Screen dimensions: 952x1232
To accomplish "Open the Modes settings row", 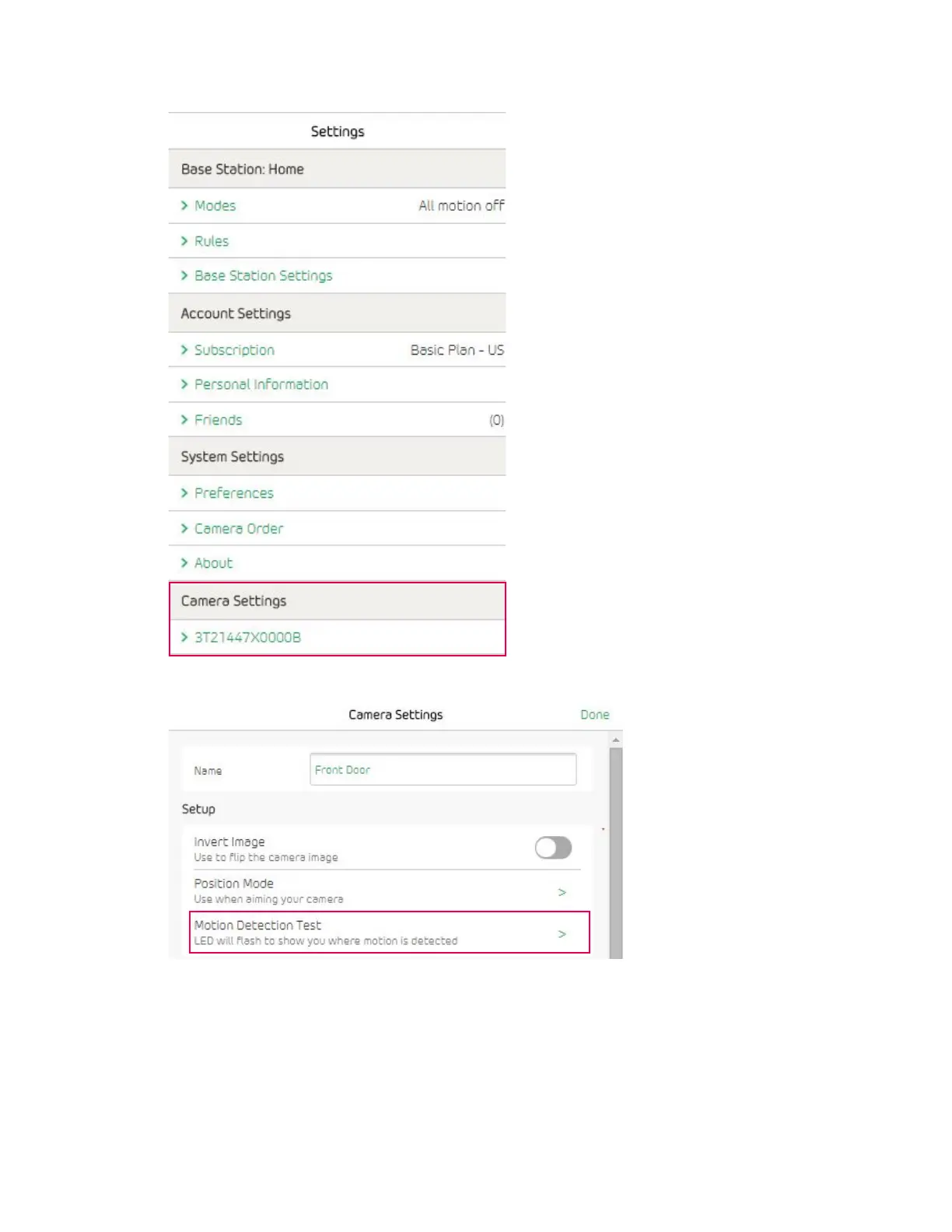I will (337, 205).
